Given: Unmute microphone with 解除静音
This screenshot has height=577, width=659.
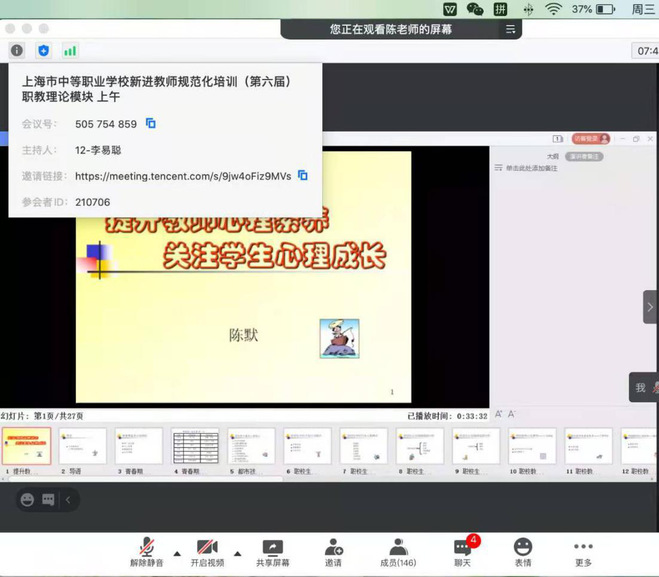Looking at the screenshot, I should 146,552.
